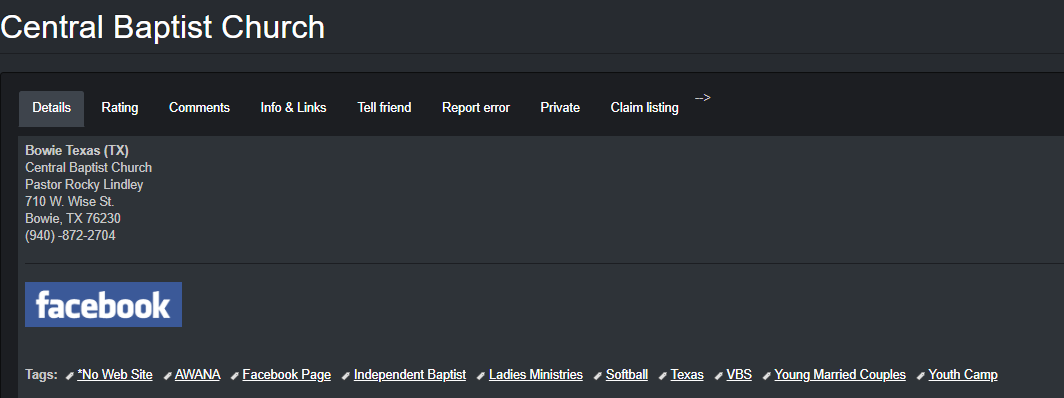
Task: Switch to the Rating tab
Action: click(x=120, y=108)
